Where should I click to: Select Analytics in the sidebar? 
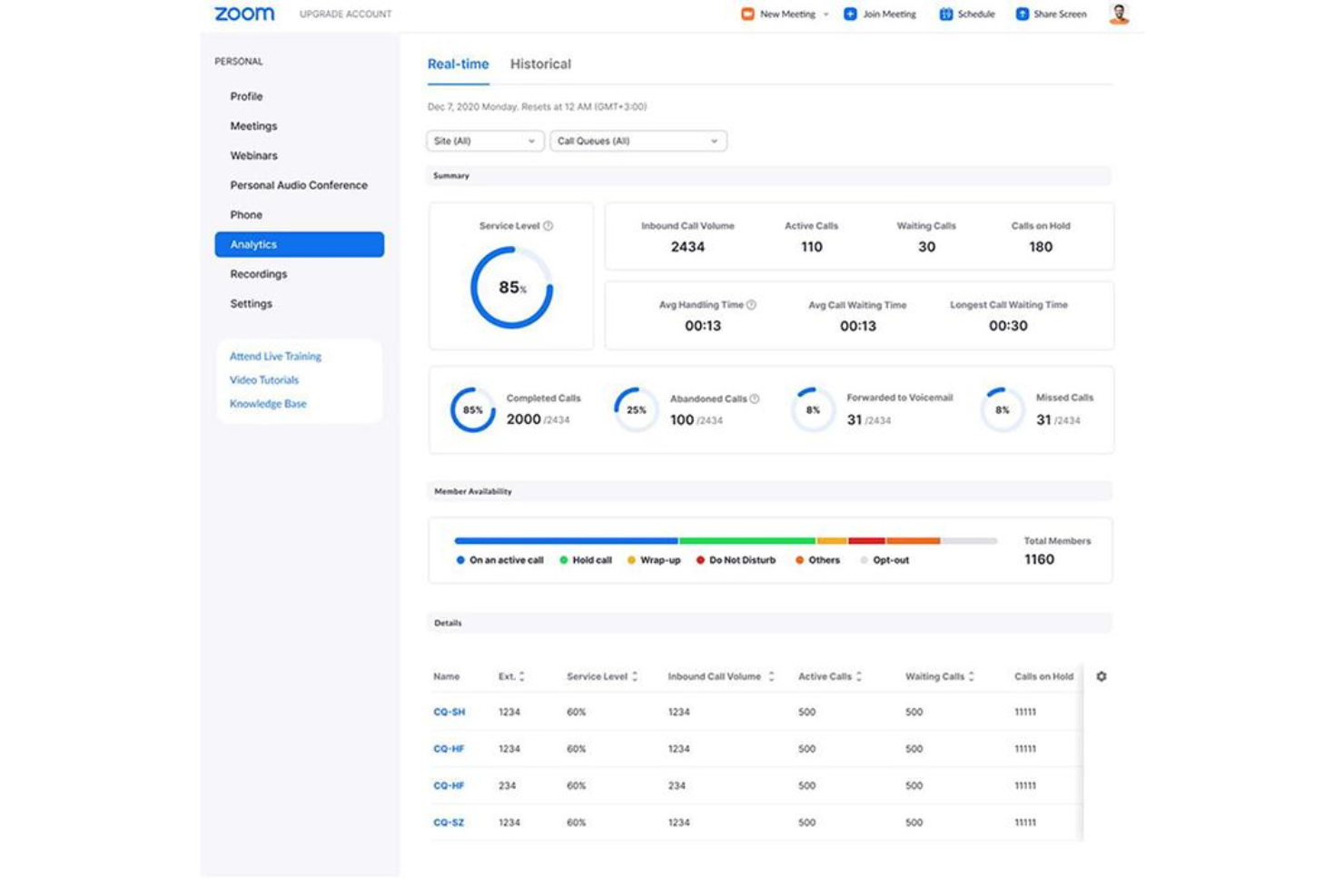[299, 244]
